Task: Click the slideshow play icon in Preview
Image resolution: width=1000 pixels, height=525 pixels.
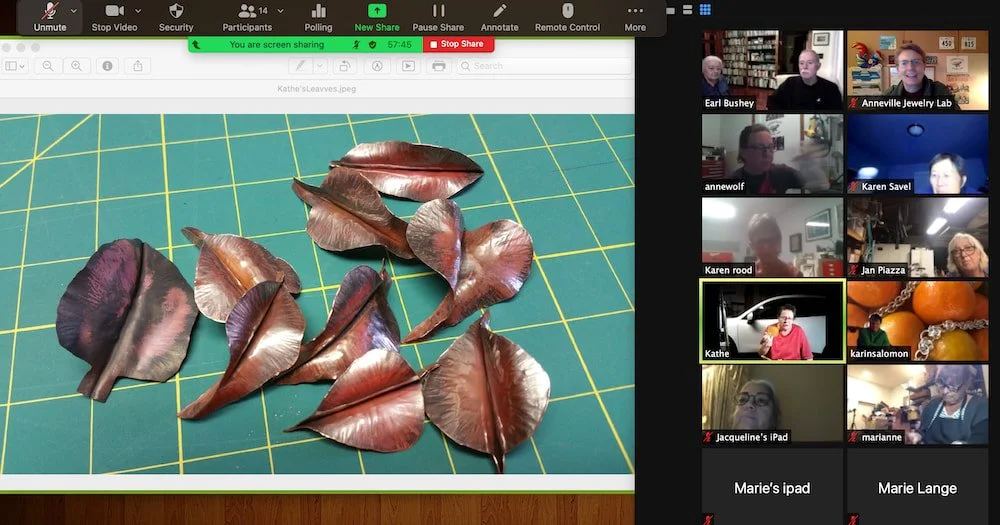Action: 408,66
